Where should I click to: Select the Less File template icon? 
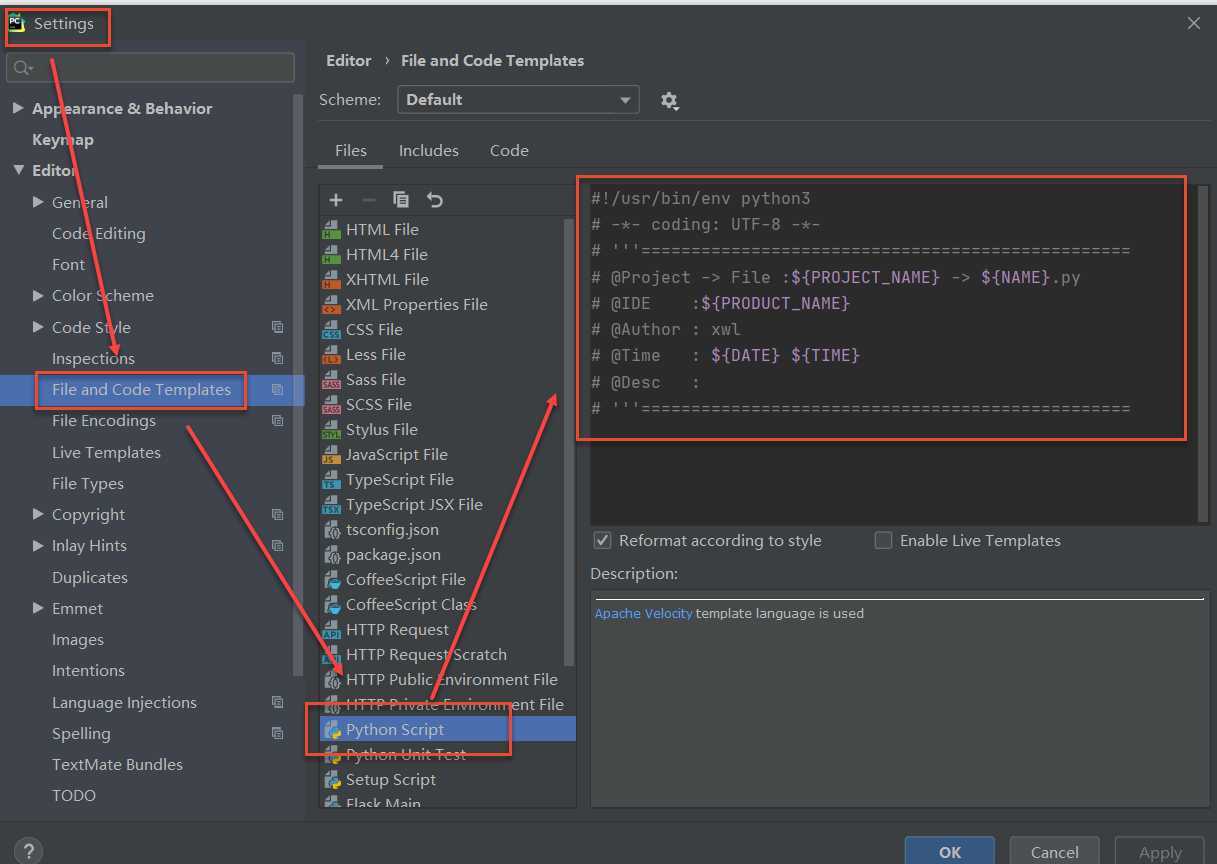(332, 355)
